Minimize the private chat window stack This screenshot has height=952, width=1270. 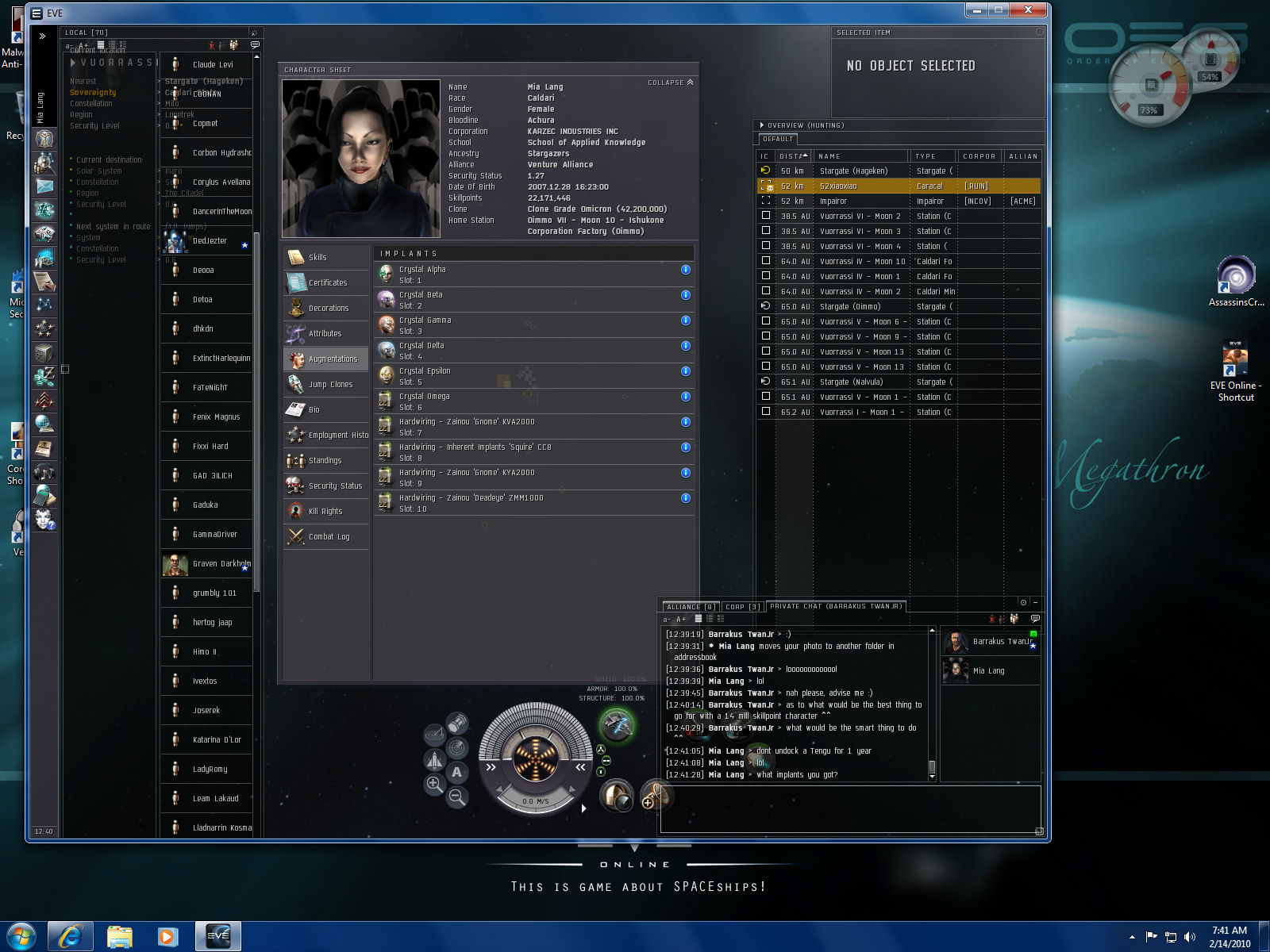1035,602
